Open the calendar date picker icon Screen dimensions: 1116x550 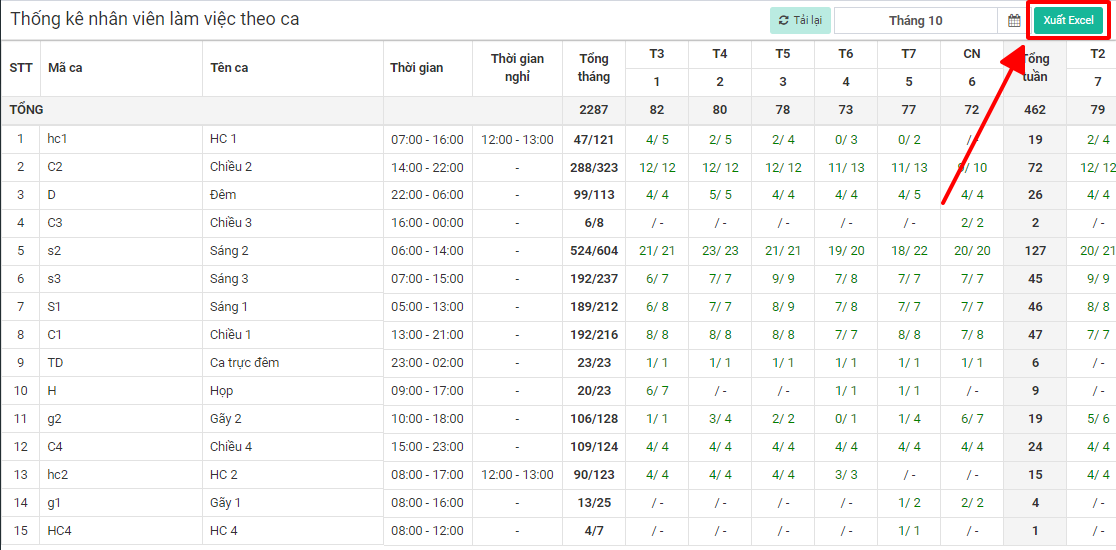[x=1013, y=21]
